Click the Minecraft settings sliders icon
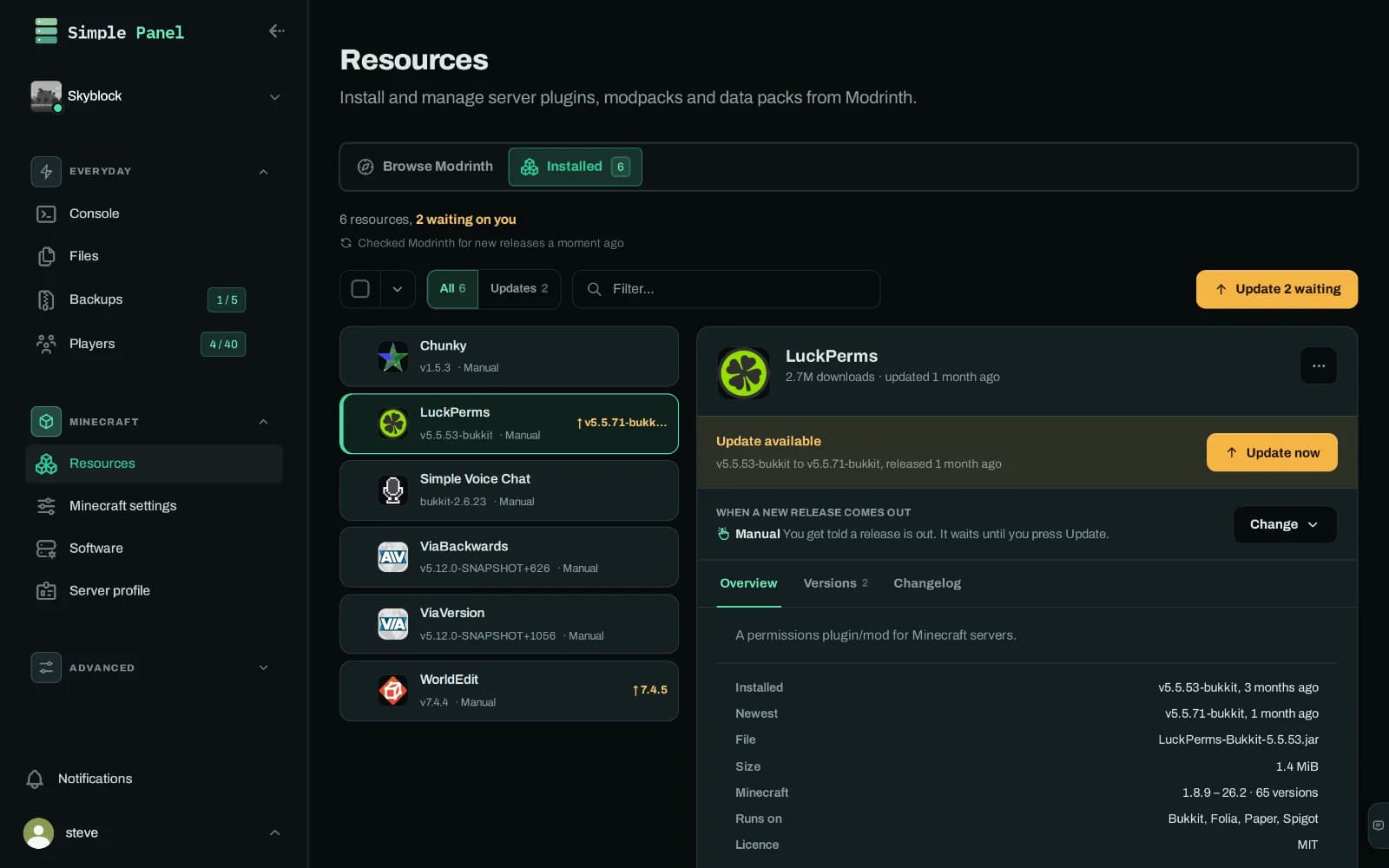Image resolution: width=1389 pixels, height=868 pixels. tap(46, 506)
